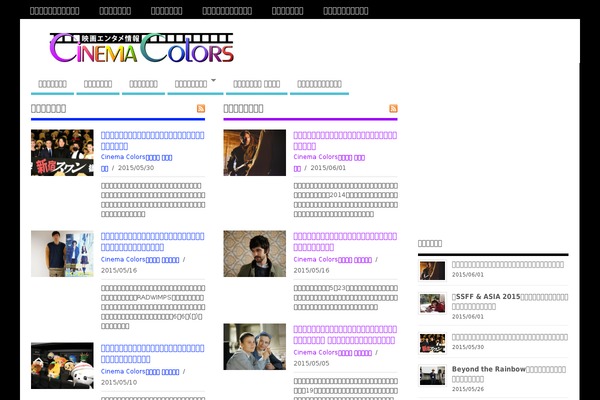Open RSS feed of blue-underlined section

point(201,109)
